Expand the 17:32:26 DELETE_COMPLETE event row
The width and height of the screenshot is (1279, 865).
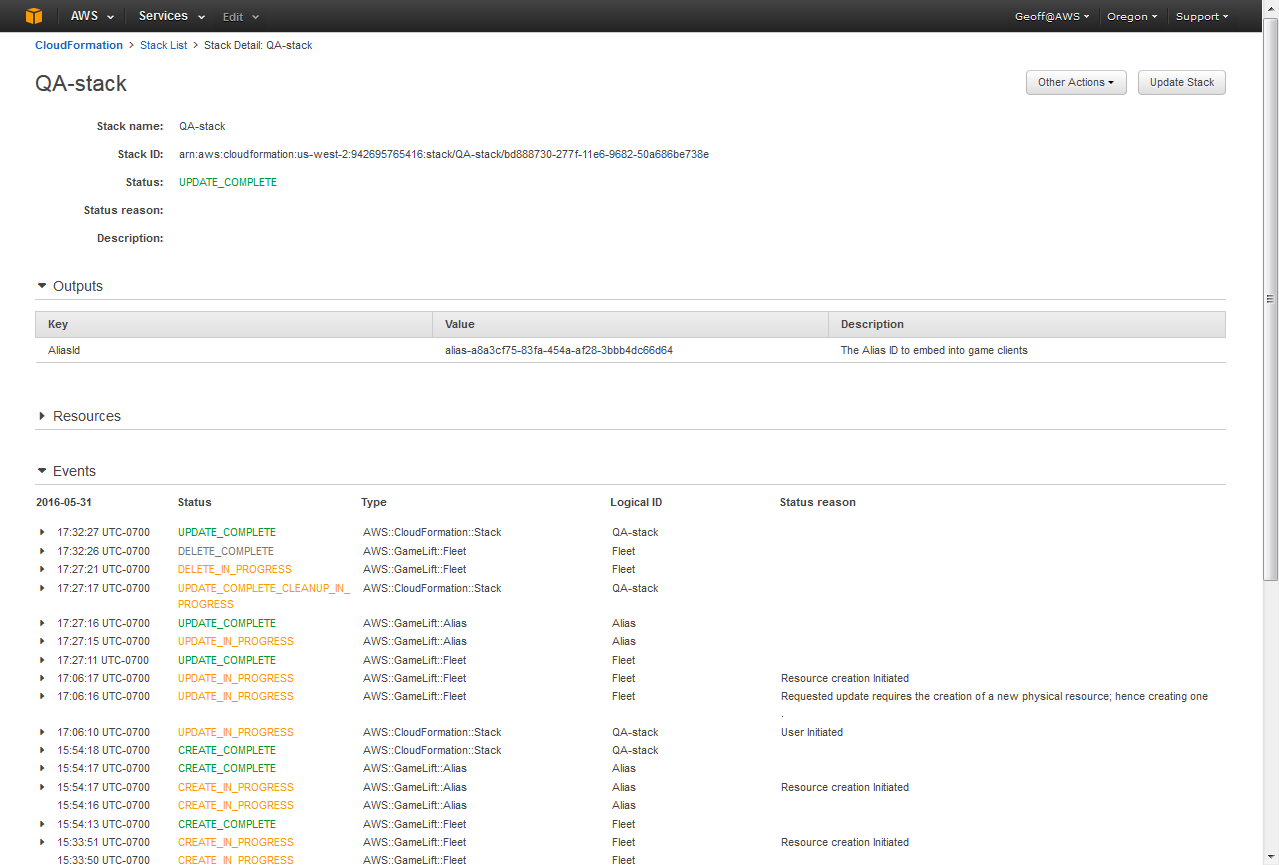coord(42,551)
